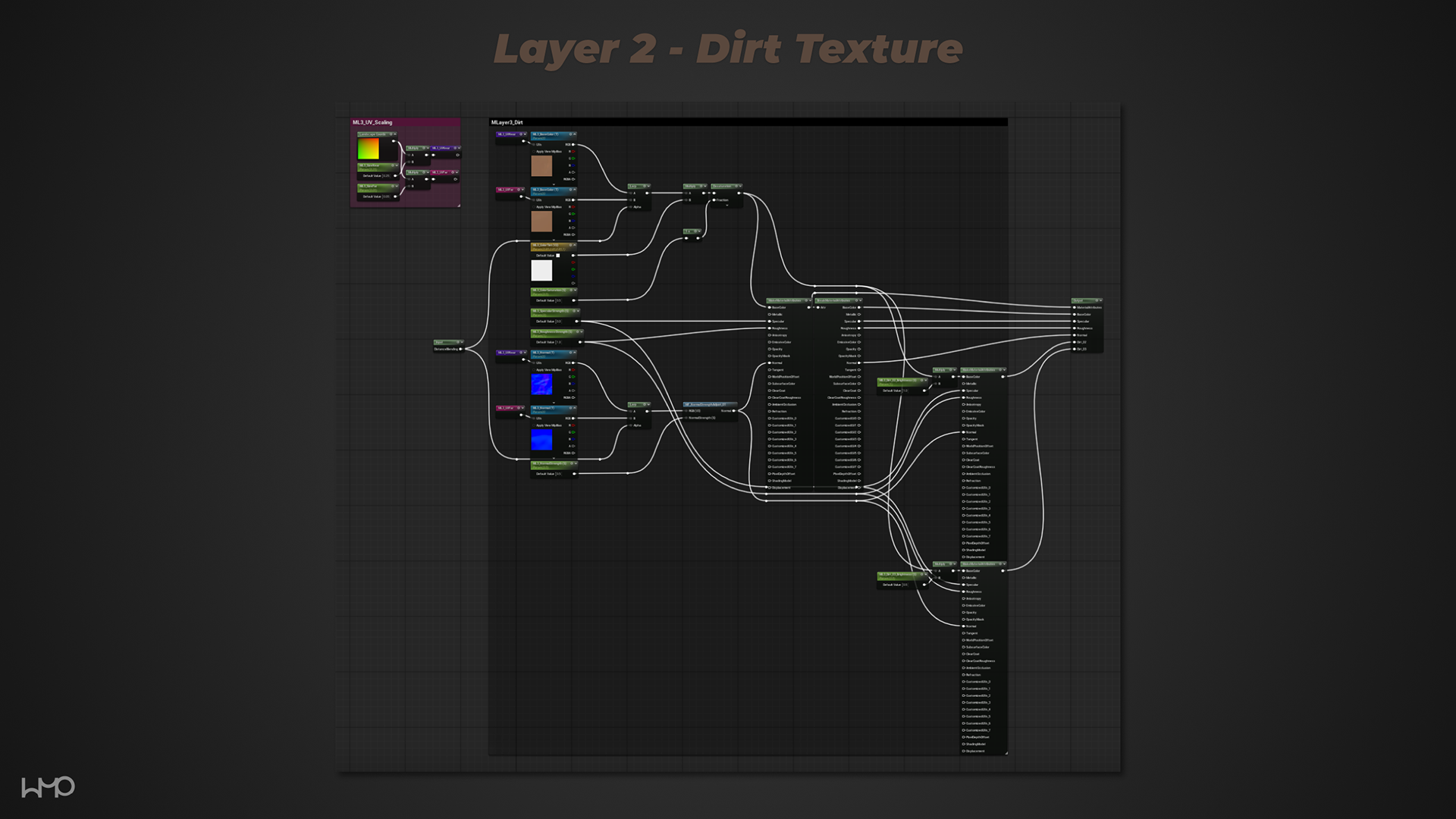Click the DistanceBlending output pin on Input node

click(x=460, y=350)
